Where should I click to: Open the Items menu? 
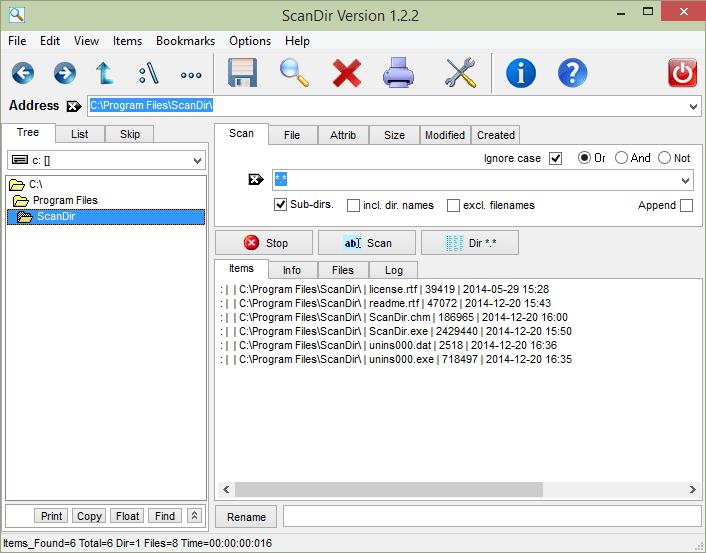[127, 41]
